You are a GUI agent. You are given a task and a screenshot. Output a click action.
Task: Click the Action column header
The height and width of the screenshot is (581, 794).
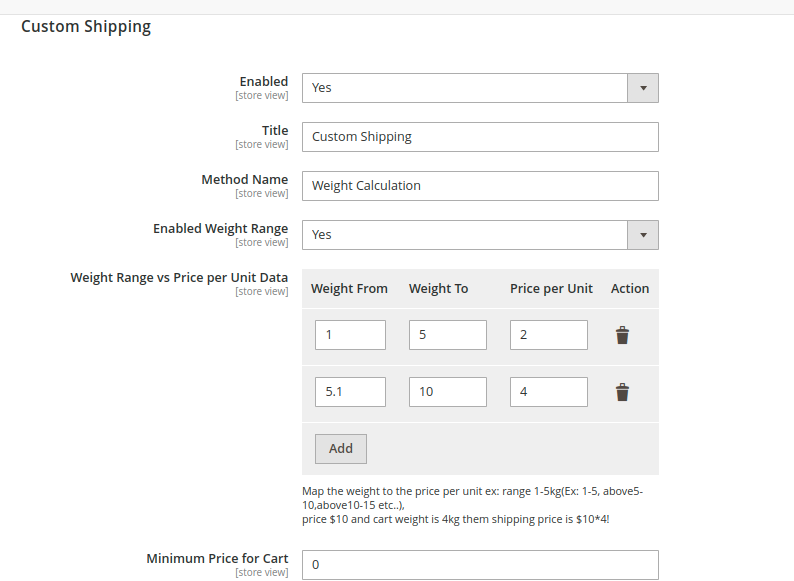(x=630, y=289)
